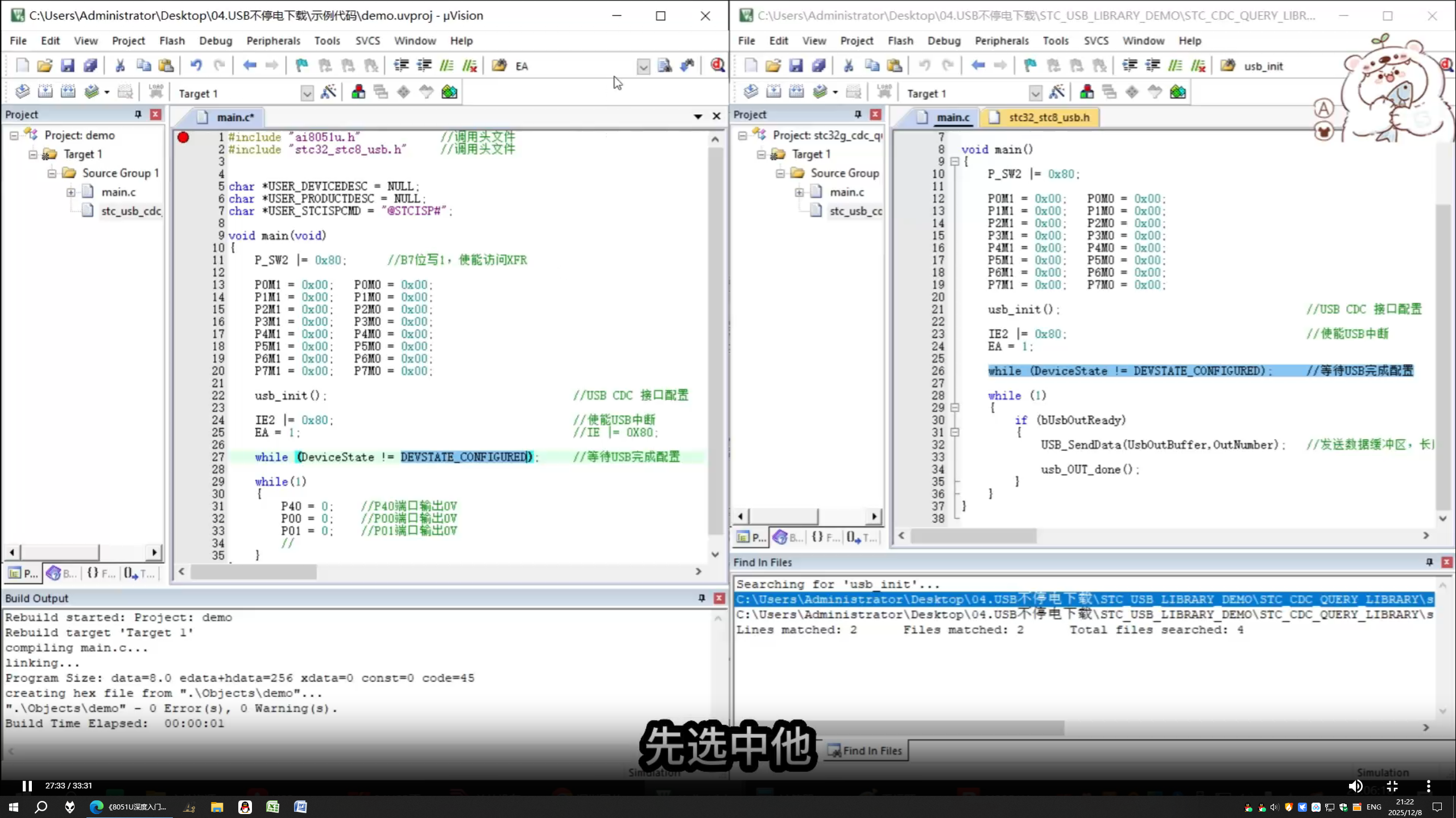The width and height of the screenshot is (1456, 818).
Task: Toggle the Project panel pin icon
Action: pos(137,114)
